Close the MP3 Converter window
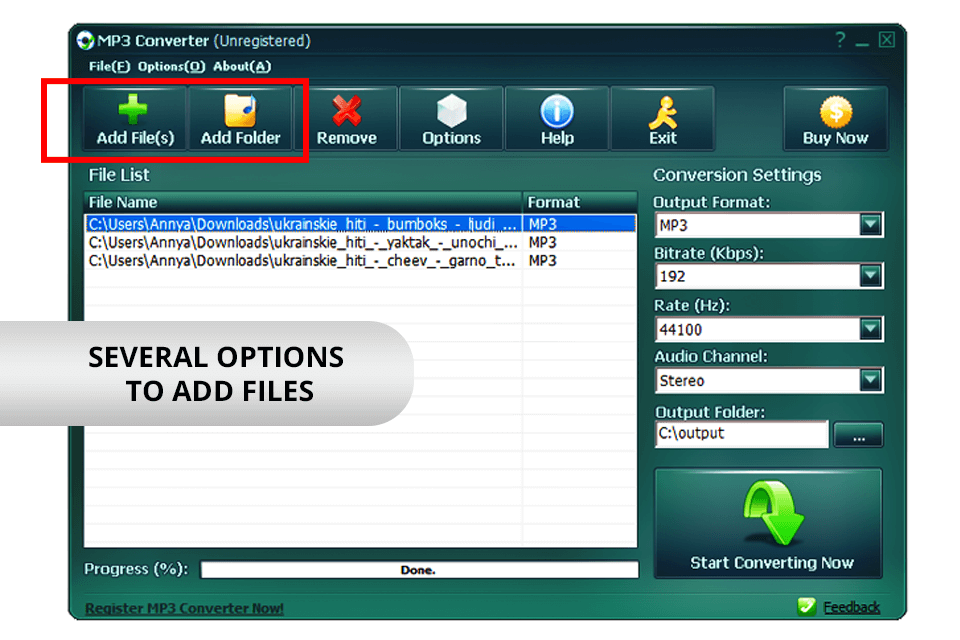960x640 pixels. click(886, 40)
